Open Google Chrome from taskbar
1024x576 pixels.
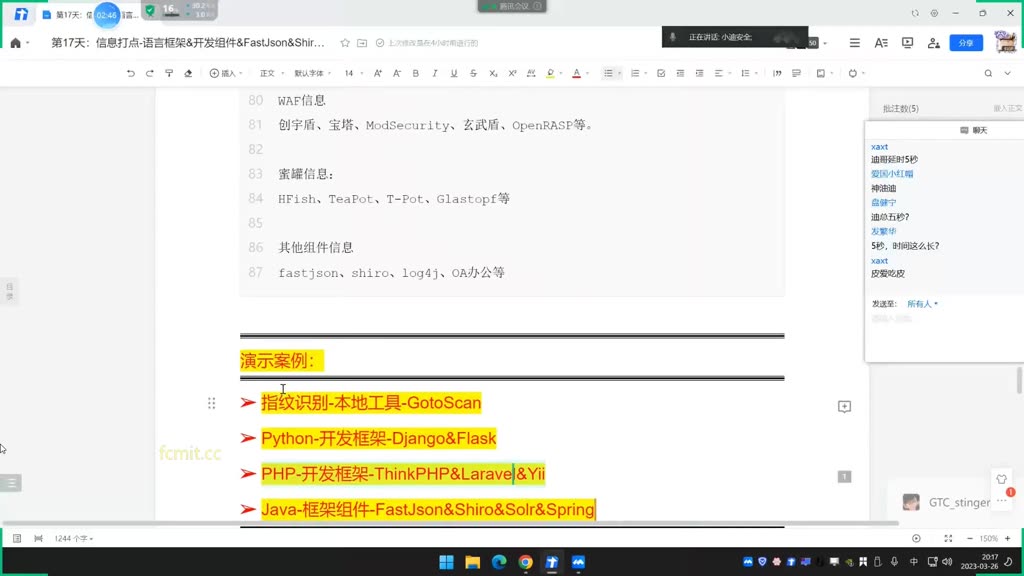526,562
